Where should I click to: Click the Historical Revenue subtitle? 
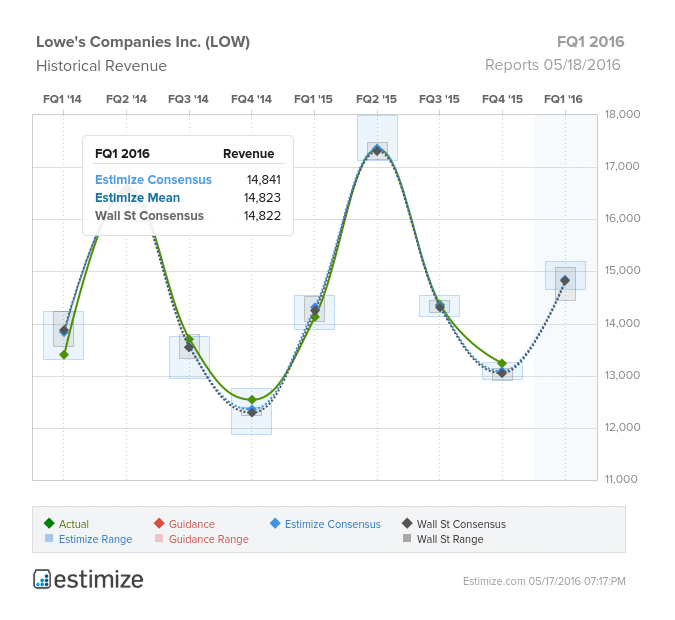click(101, 66)
